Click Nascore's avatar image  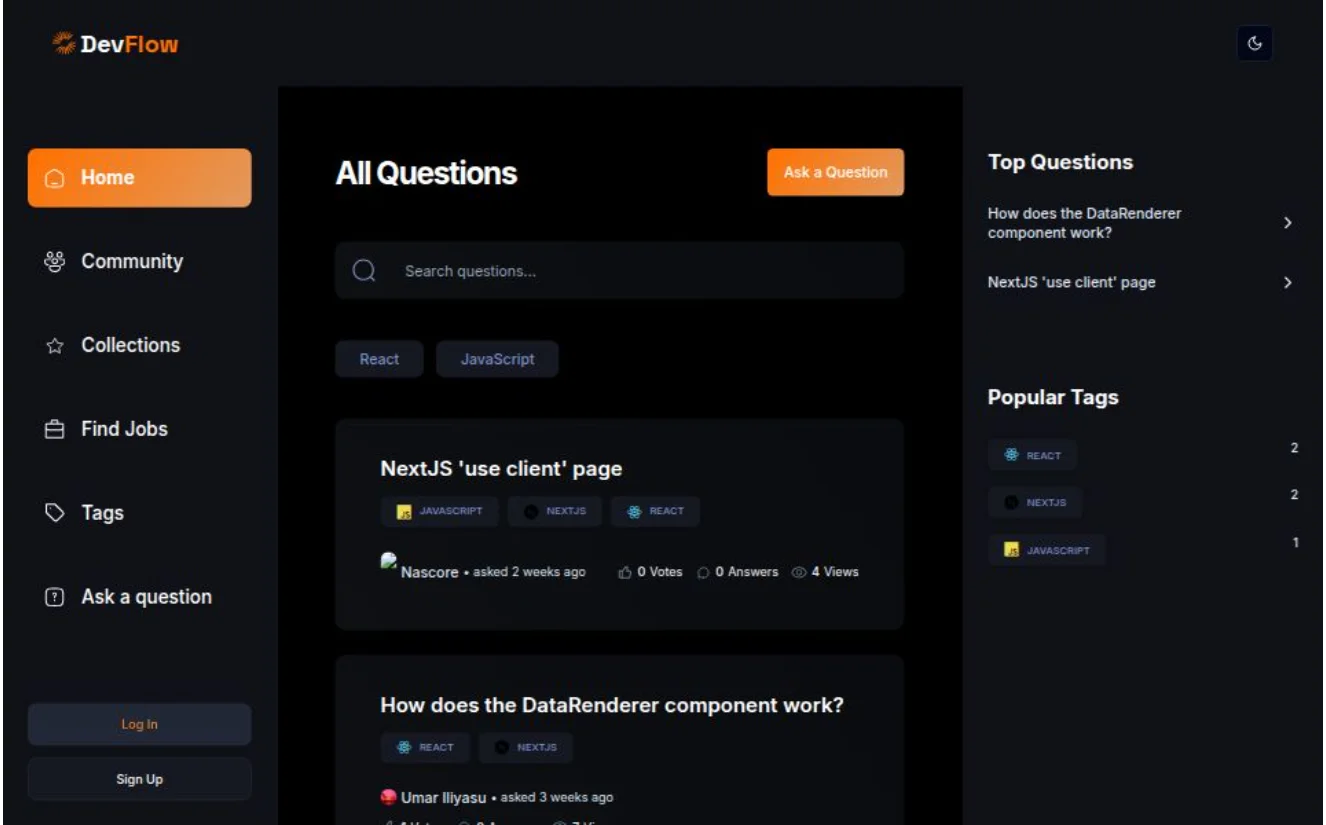point(389,562)
